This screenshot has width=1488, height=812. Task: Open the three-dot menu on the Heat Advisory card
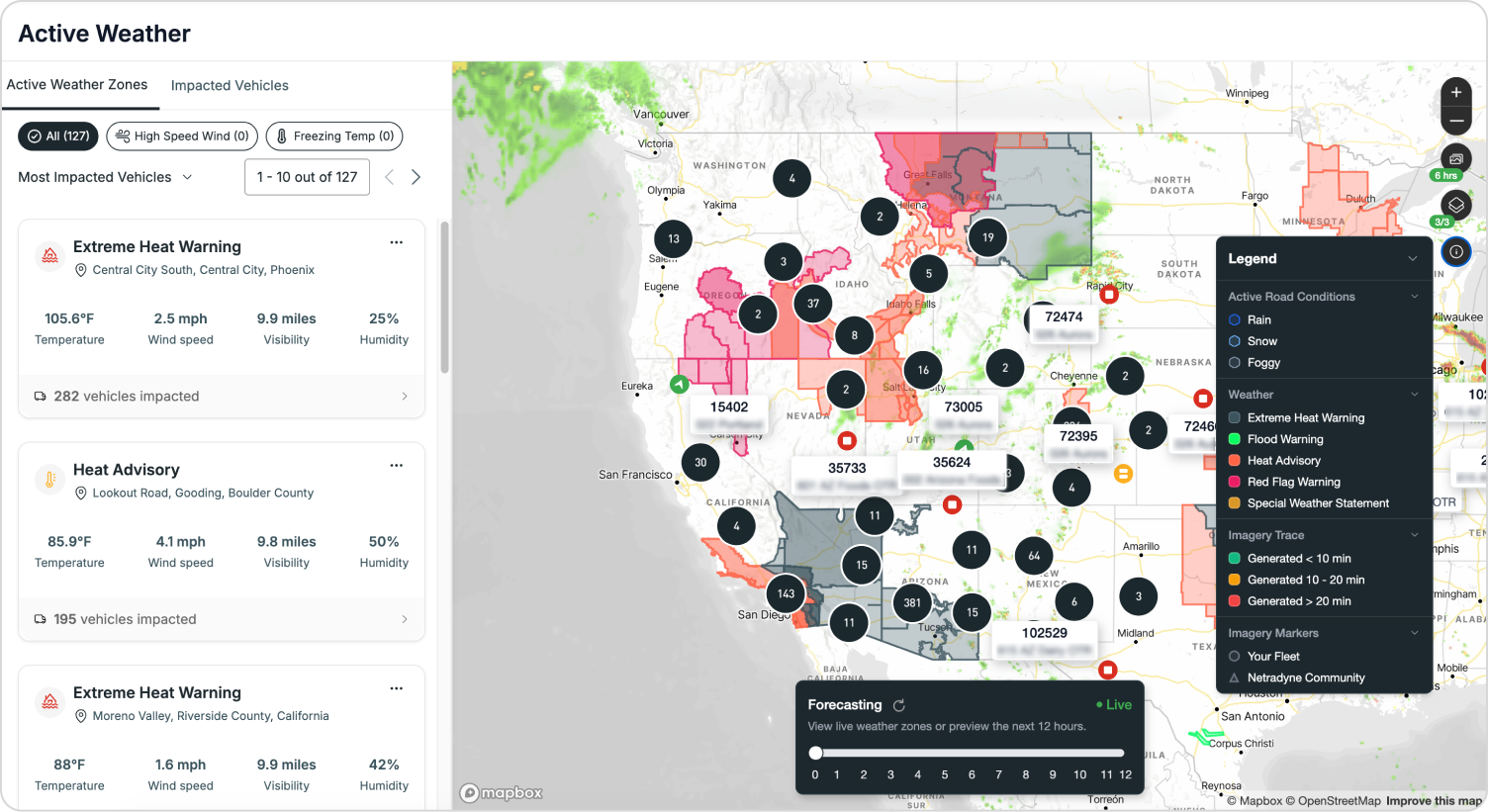pyautogui.click(x=396, y=465)
